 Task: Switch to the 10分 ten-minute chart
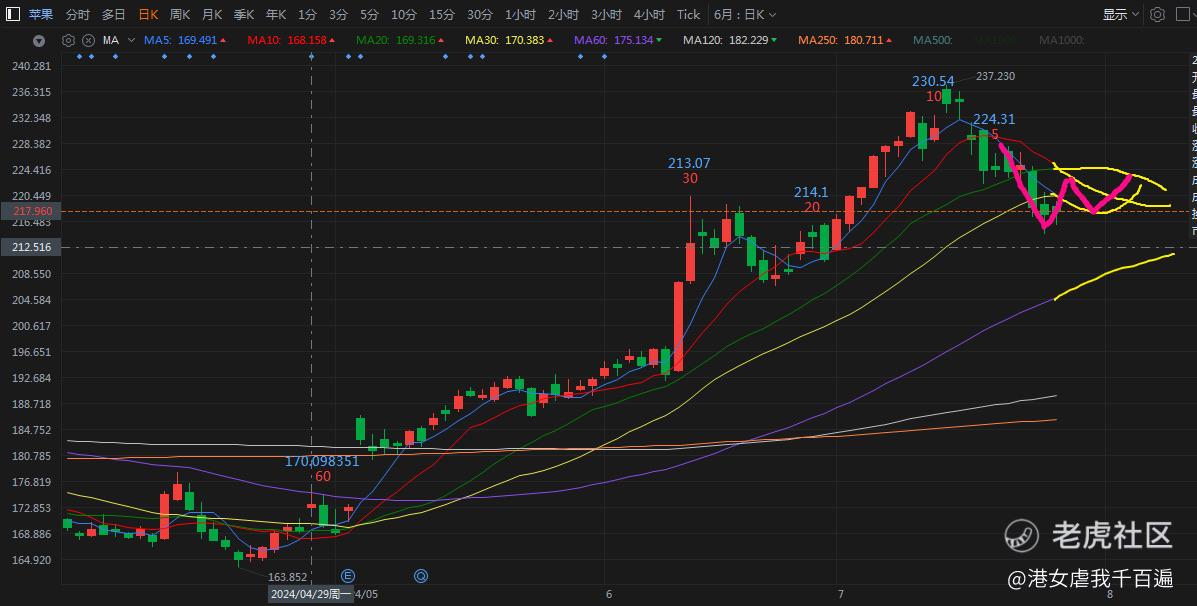(404, 15)
